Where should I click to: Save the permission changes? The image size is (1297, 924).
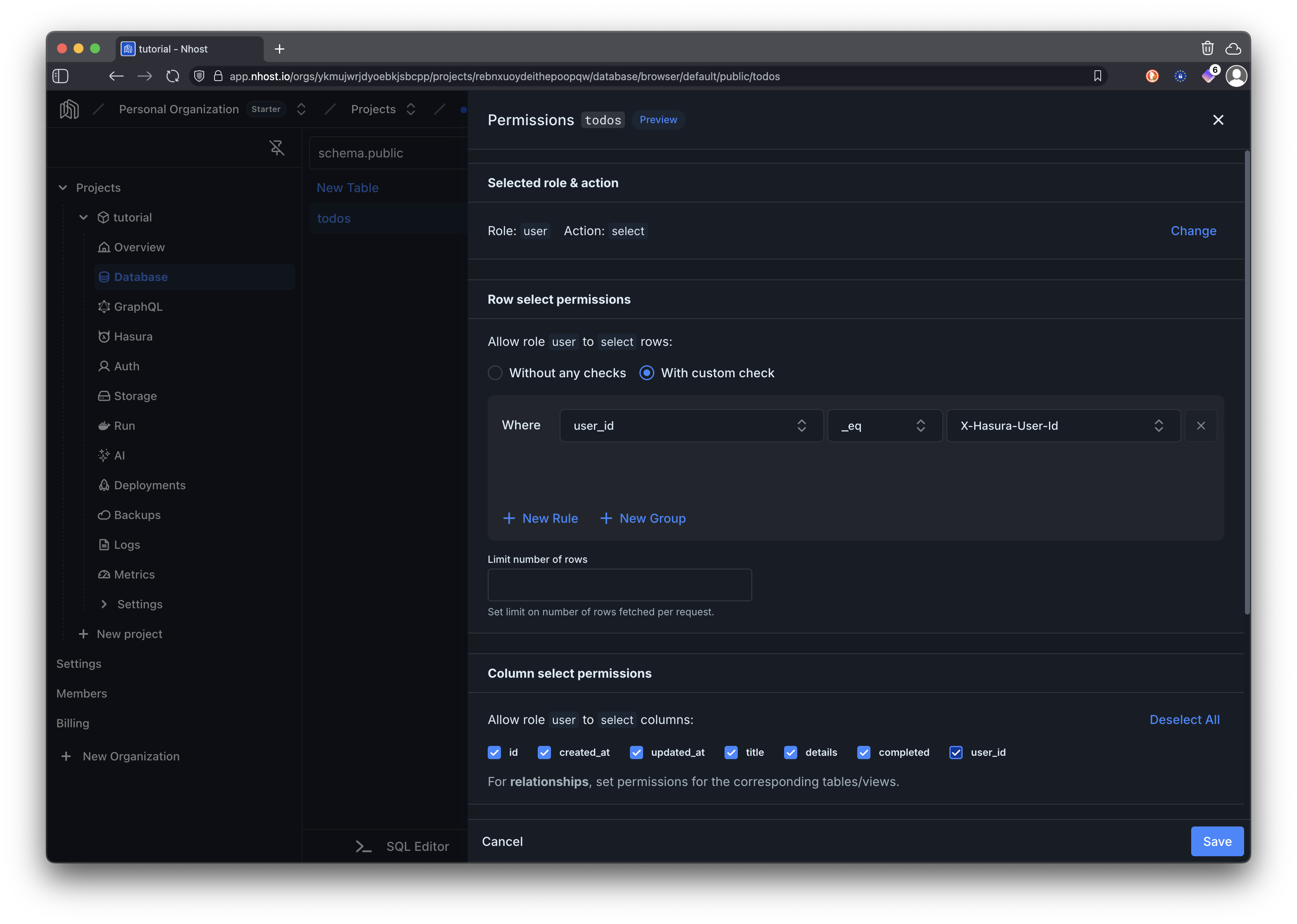coord(1217,841)
